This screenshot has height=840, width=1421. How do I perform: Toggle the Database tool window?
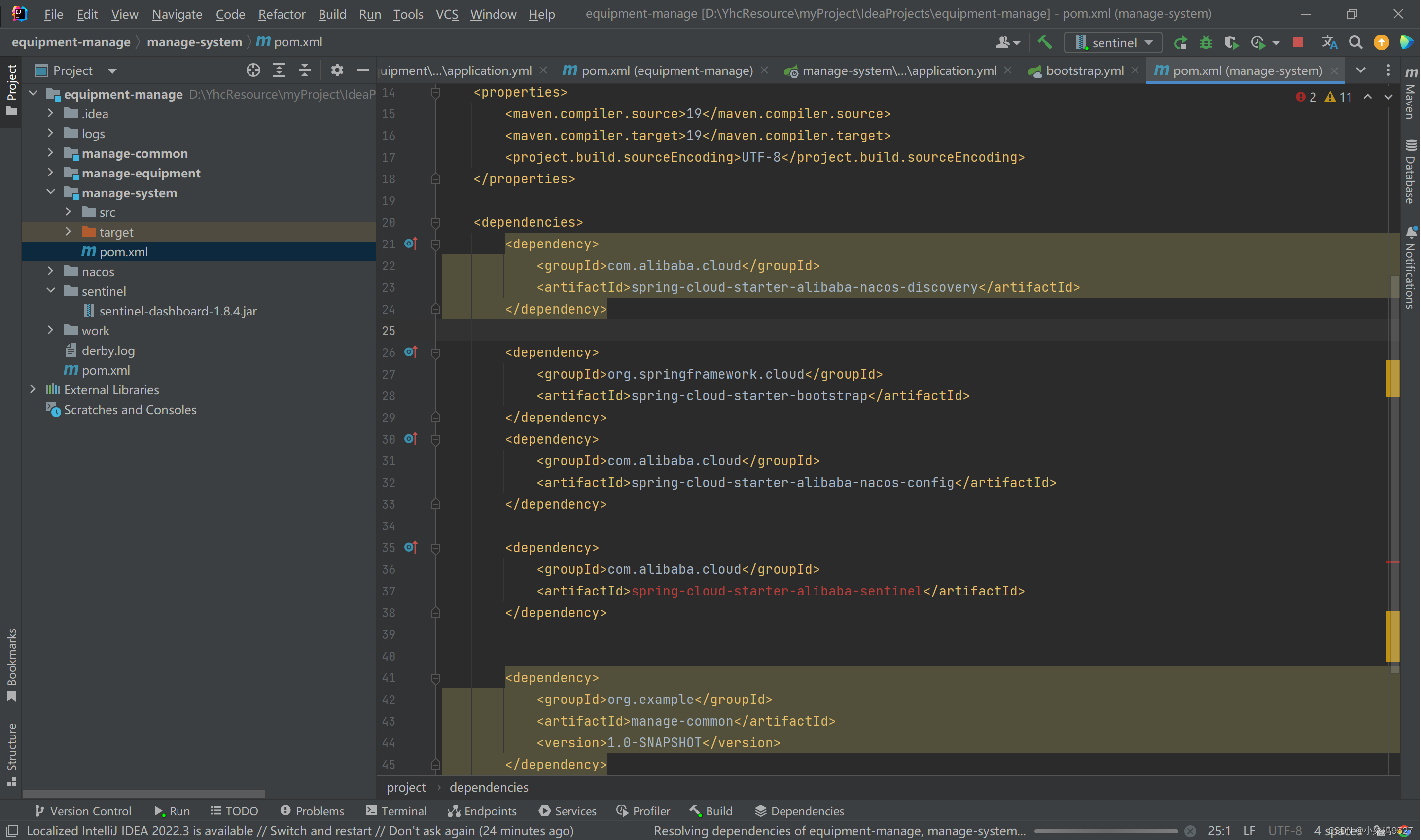pos(1411,172)
